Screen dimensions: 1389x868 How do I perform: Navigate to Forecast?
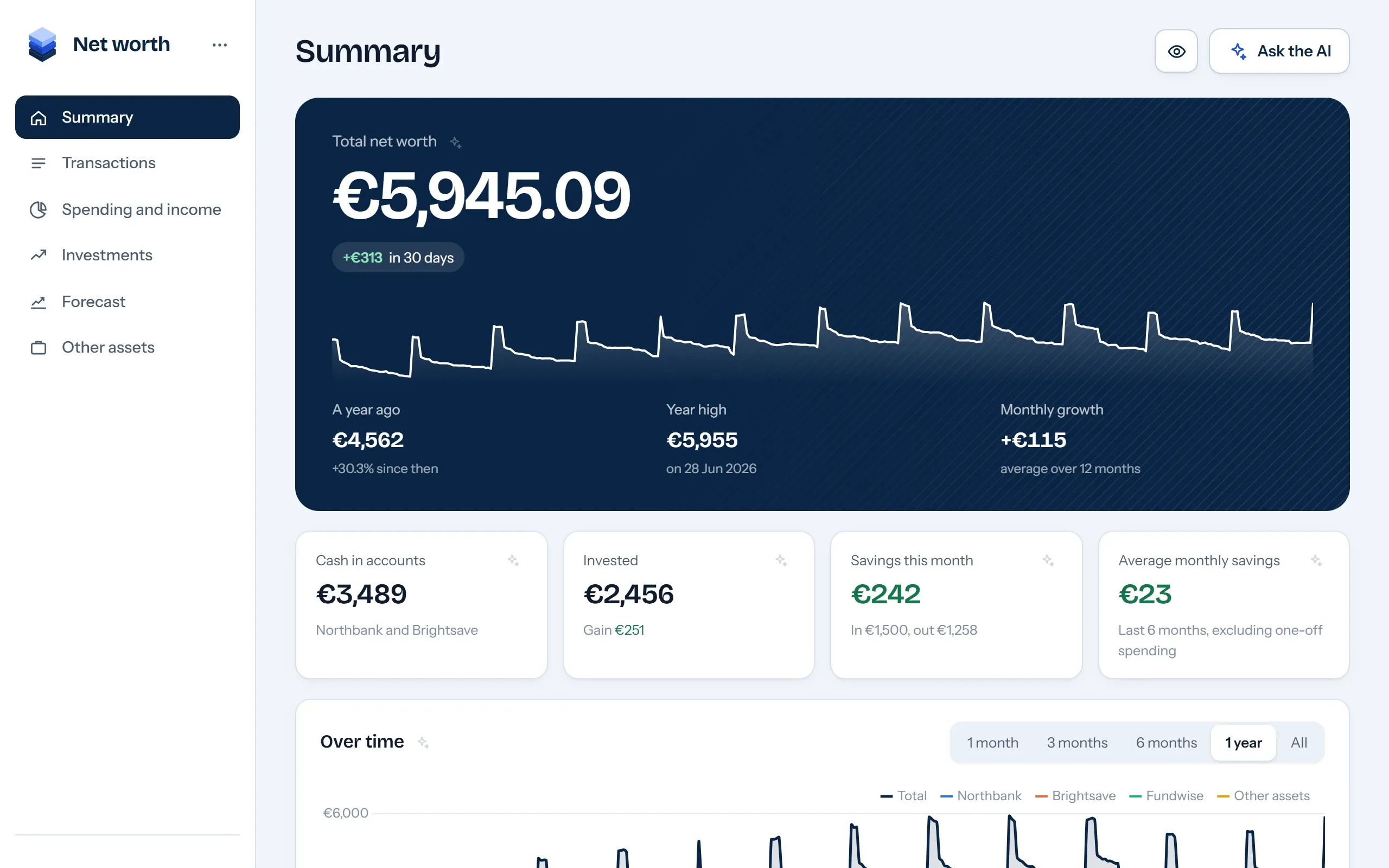[x=128, y=302]
